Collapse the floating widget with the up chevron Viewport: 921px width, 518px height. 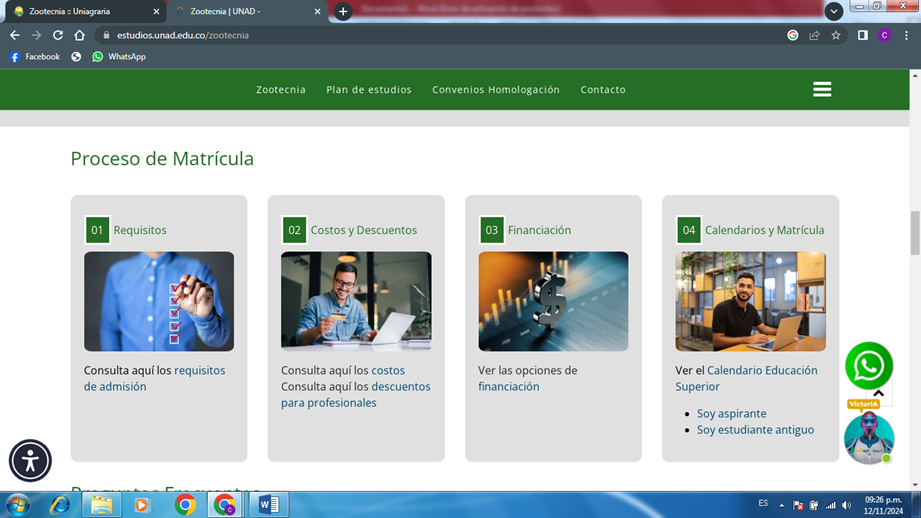point(878,394)
